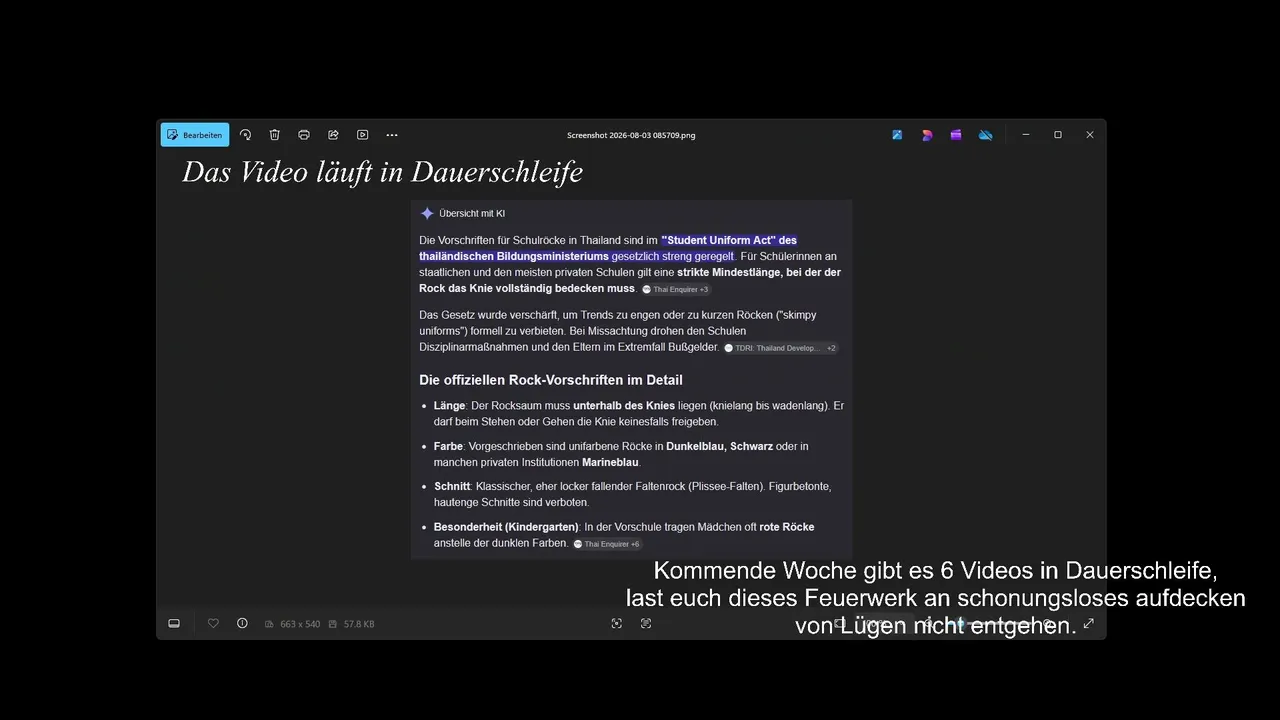1280x720 pixels.
Task: Show file info with the info icon
Action: point(242,623)
